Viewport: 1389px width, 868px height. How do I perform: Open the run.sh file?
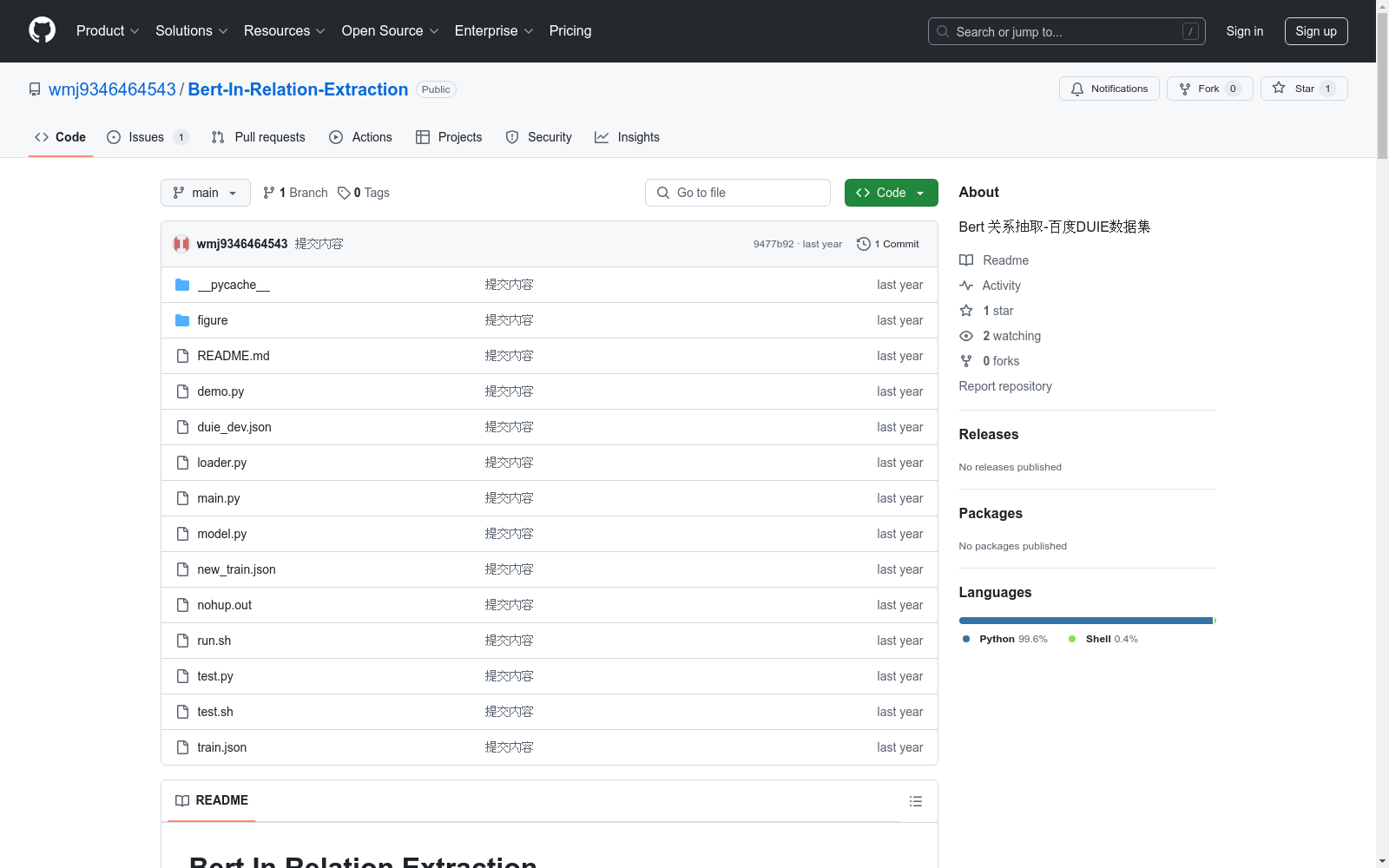click(214, 641)
